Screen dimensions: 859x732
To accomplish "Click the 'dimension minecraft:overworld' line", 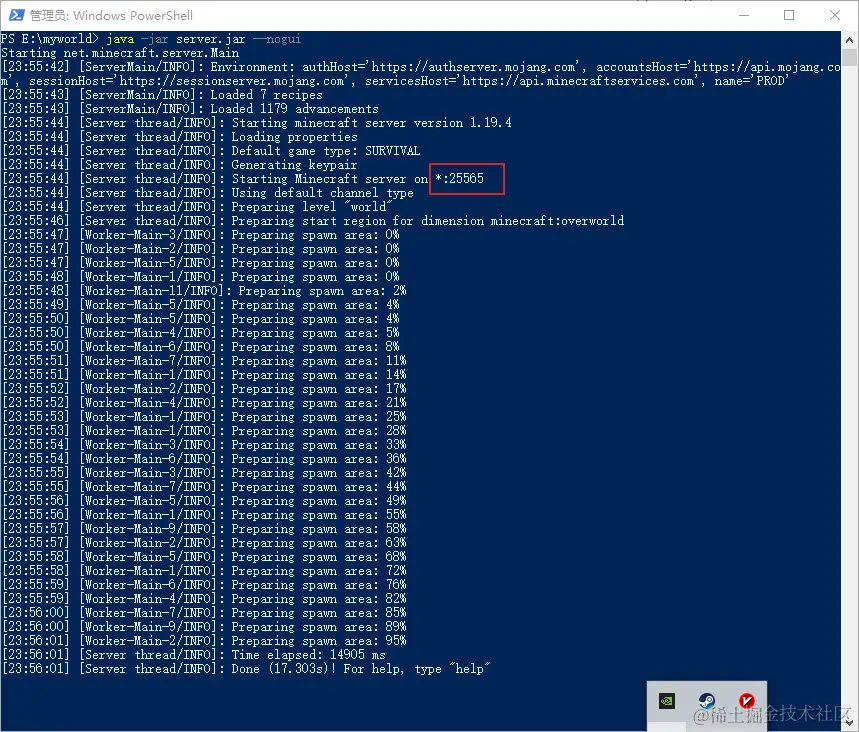I will pos(313,221).
